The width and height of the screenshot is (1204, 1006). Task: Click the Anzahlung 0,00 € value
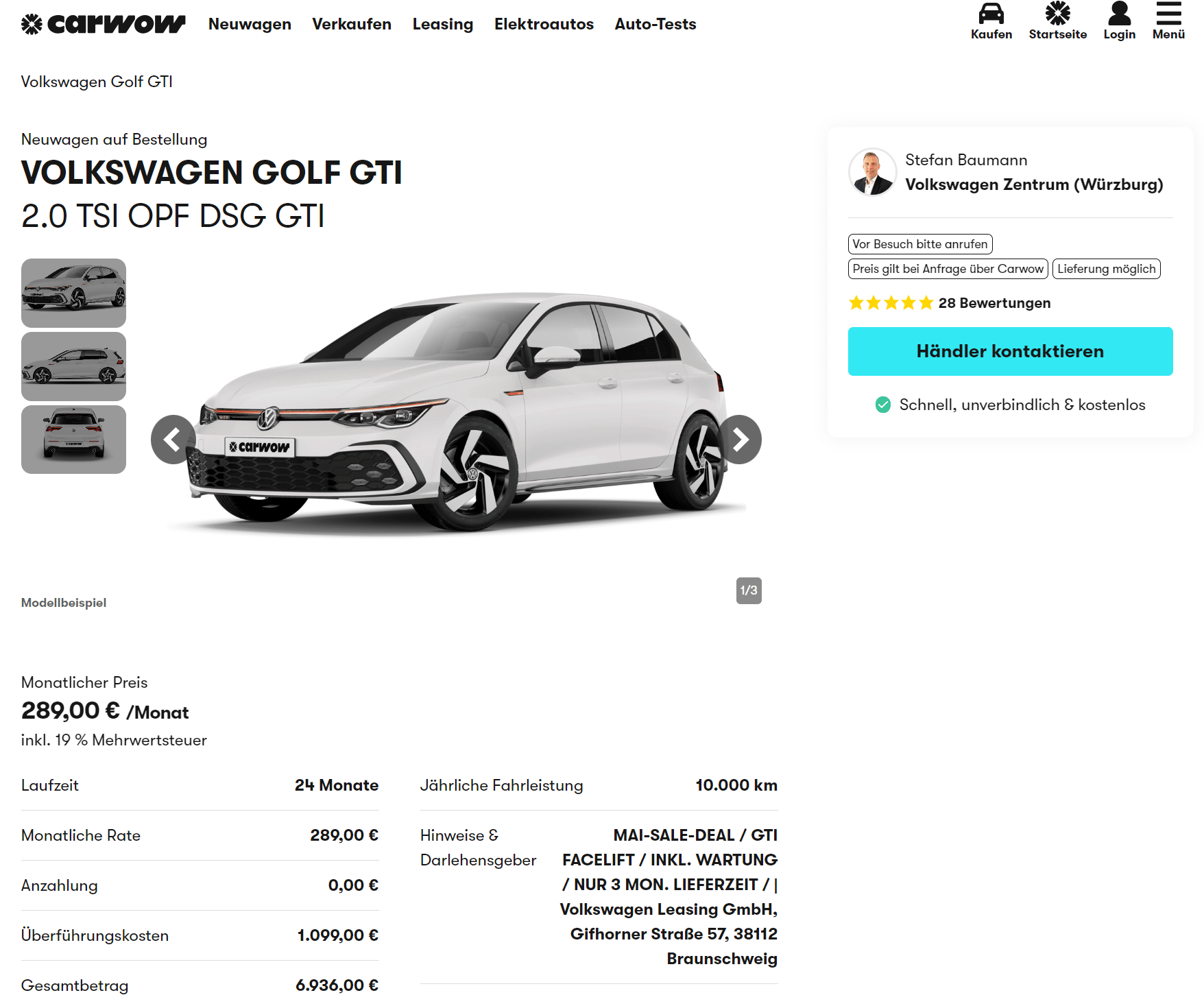coord(353,885)
